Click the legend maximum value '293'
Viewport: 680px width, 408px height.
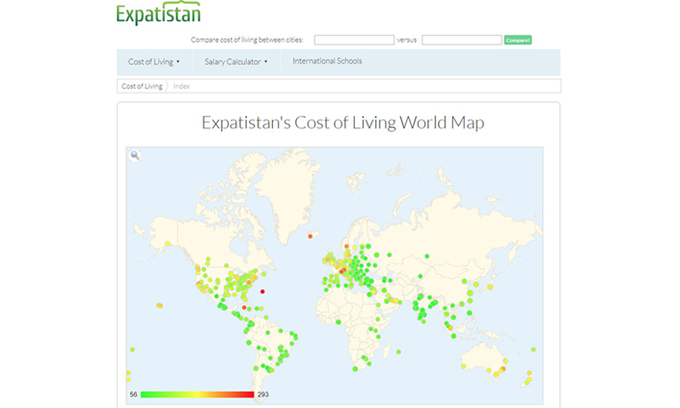point(263,394)
